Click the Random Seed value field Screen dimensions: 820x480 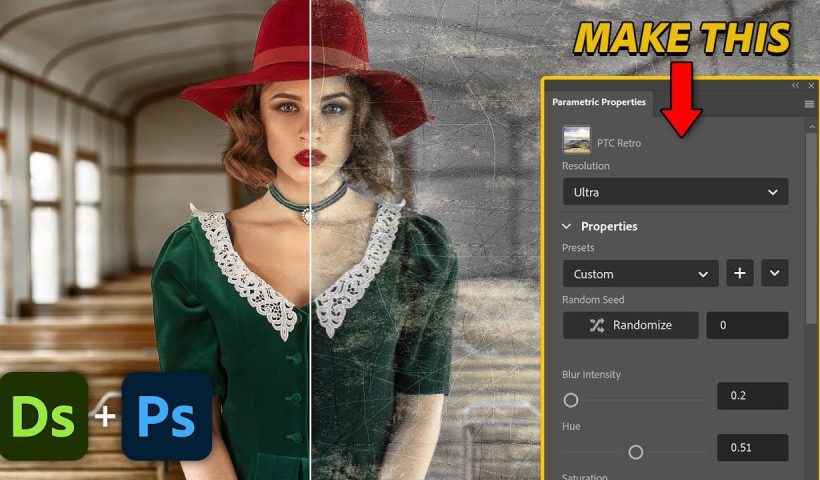(747, 325)
